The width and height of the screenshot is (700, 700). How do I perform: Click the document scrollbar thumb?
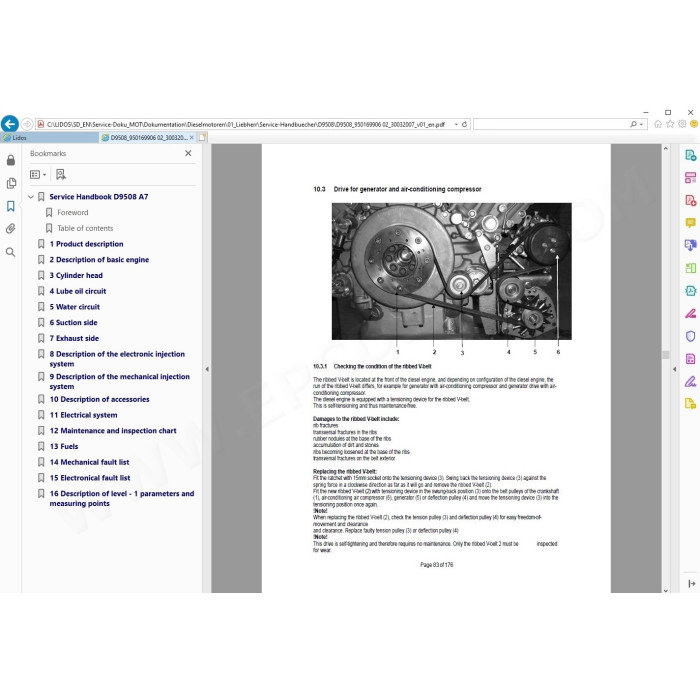pyautogui.click(x=665, y=354)
